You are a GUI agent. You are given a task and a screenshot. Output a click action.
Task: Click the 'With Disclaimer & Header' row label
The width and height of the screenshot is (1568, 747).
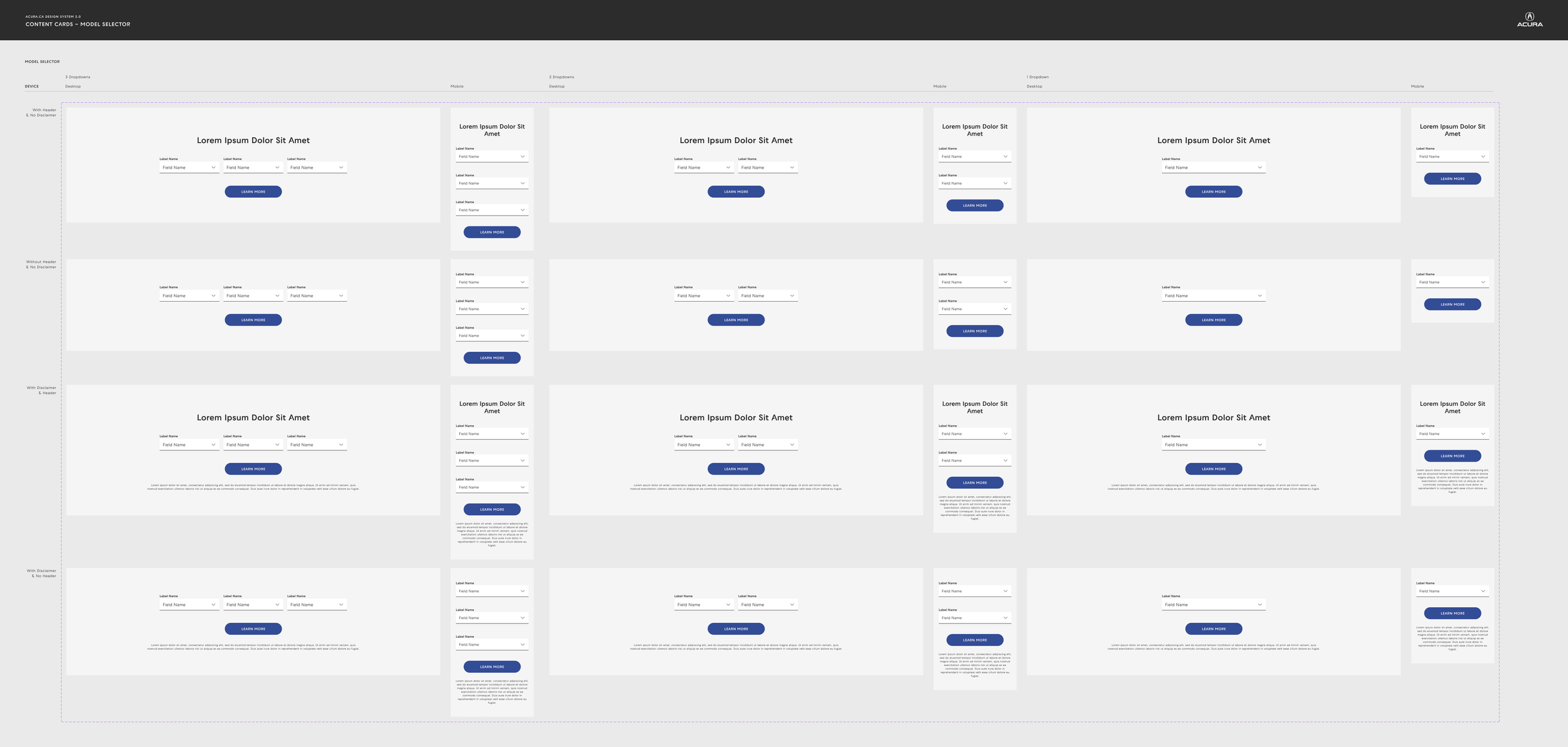(x=41, y=391)
